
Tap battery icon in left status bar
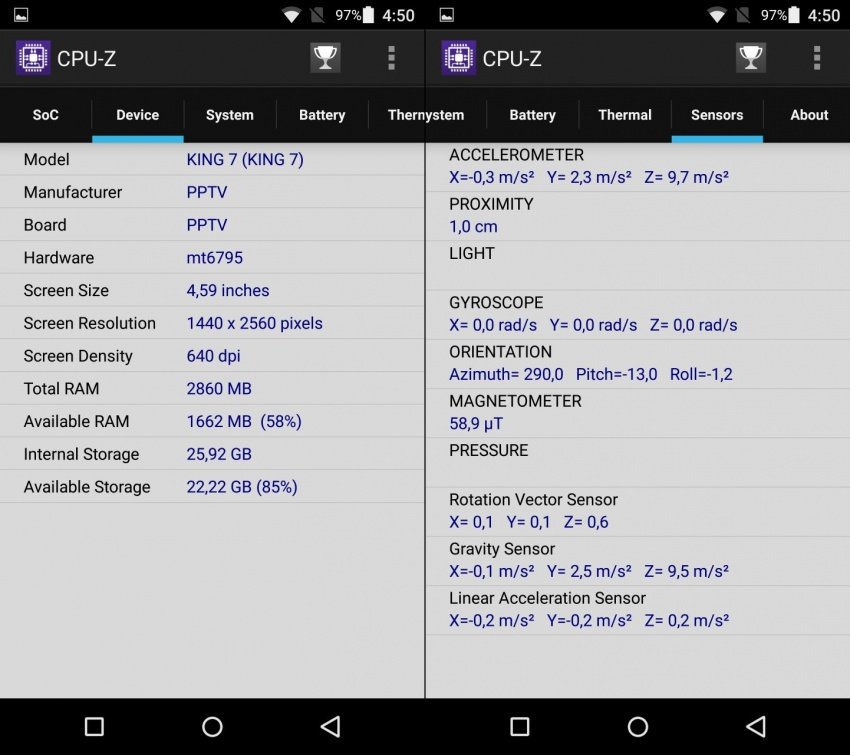[x=369, y=15]
